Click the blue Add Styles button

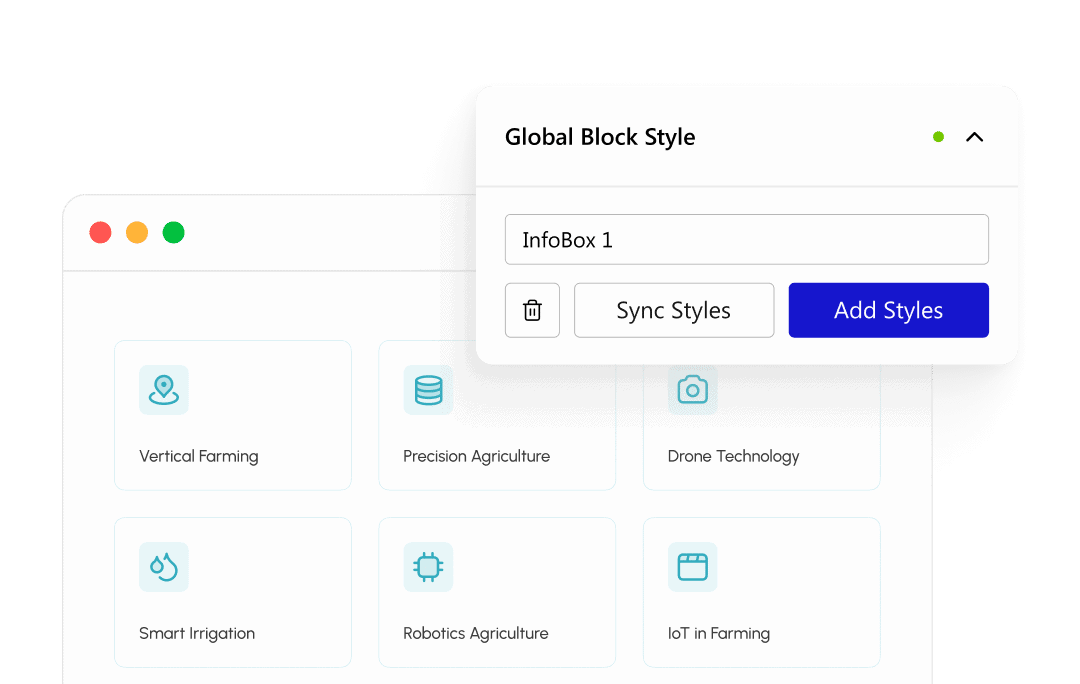(889, 310)
